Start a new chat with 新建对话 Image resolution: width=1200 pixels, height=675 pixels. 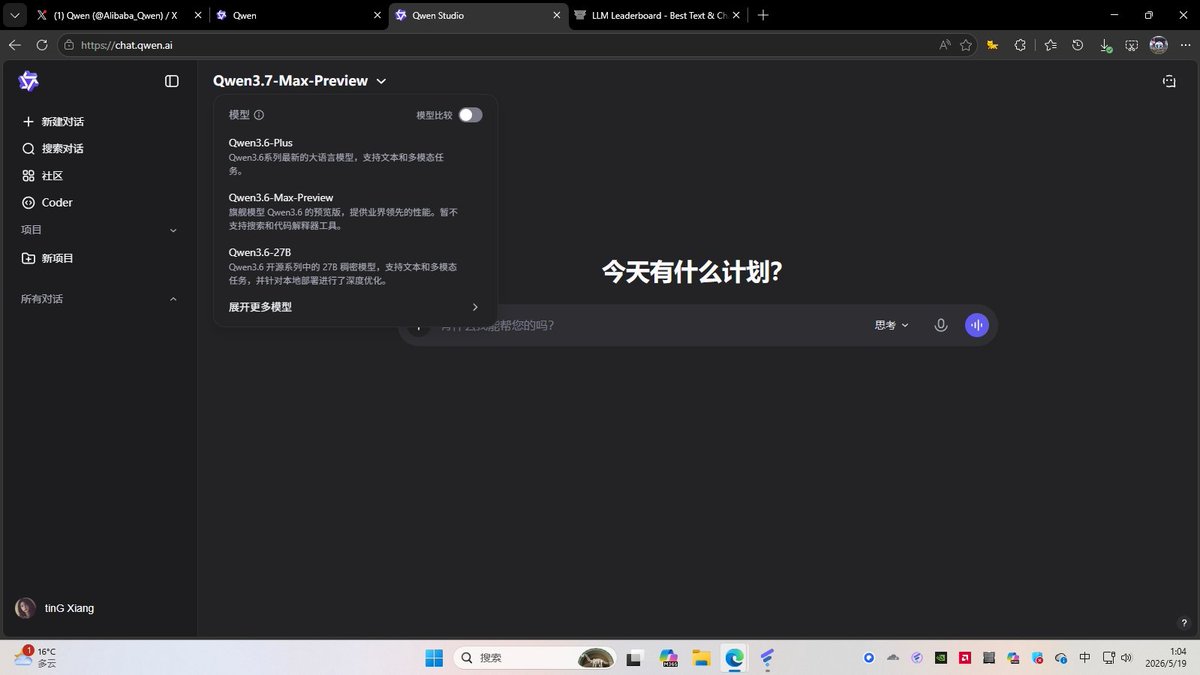pyautogui.click(x=53, y=121)
